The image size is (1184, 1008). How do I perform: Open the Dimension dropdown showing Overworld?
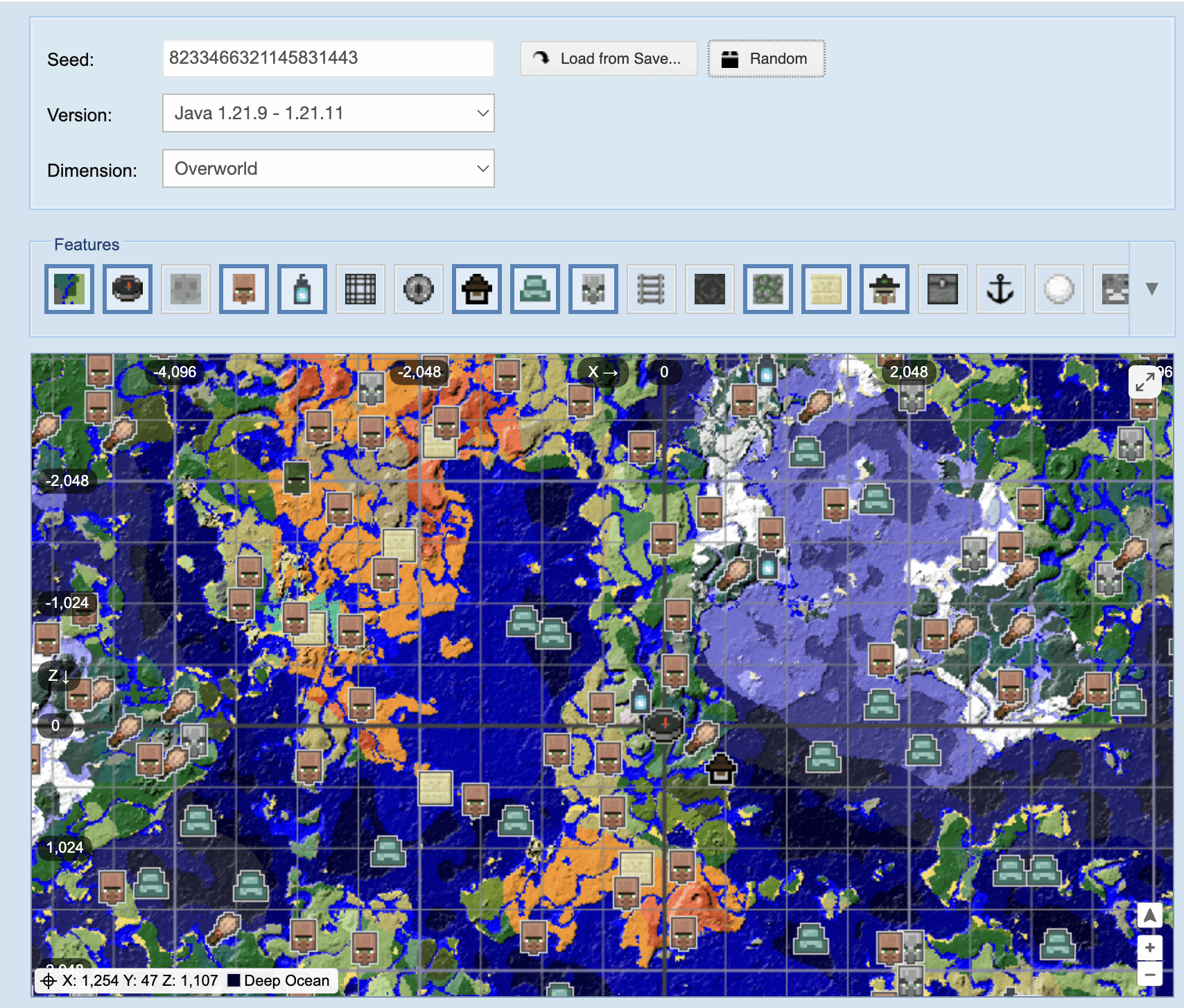(328, 168)
